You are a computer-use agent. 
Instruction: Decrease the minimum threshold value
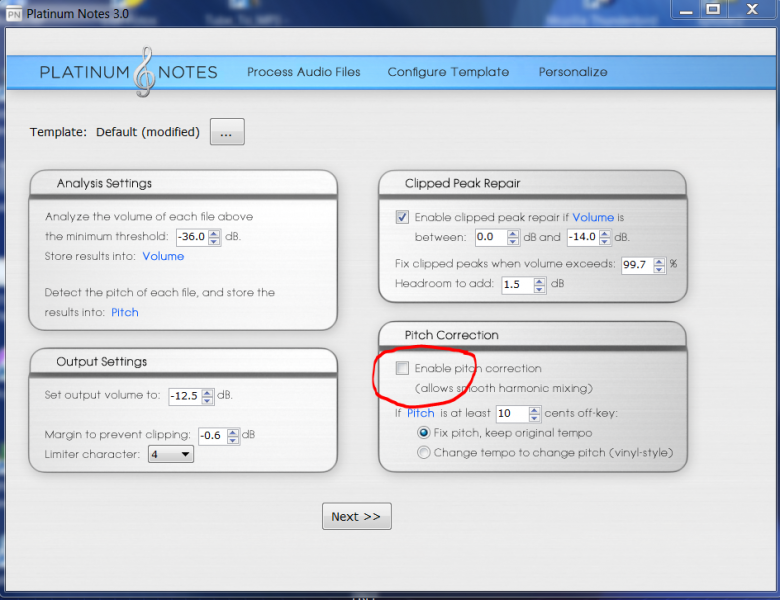tap(214, 241)
